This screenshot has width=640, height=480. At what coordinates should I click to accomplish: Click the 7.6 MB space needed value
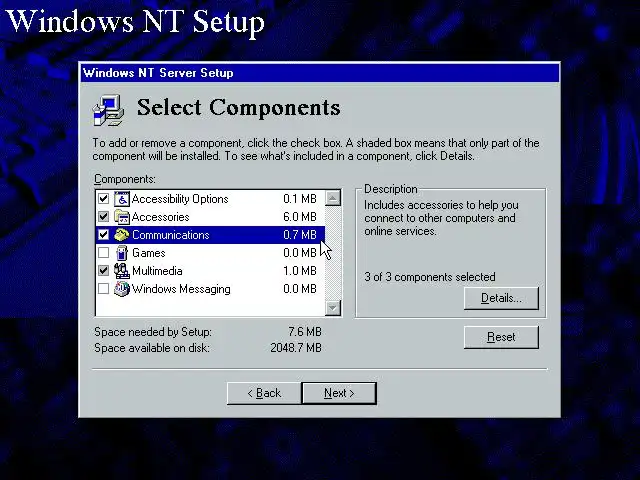click(x=305, y=332)
